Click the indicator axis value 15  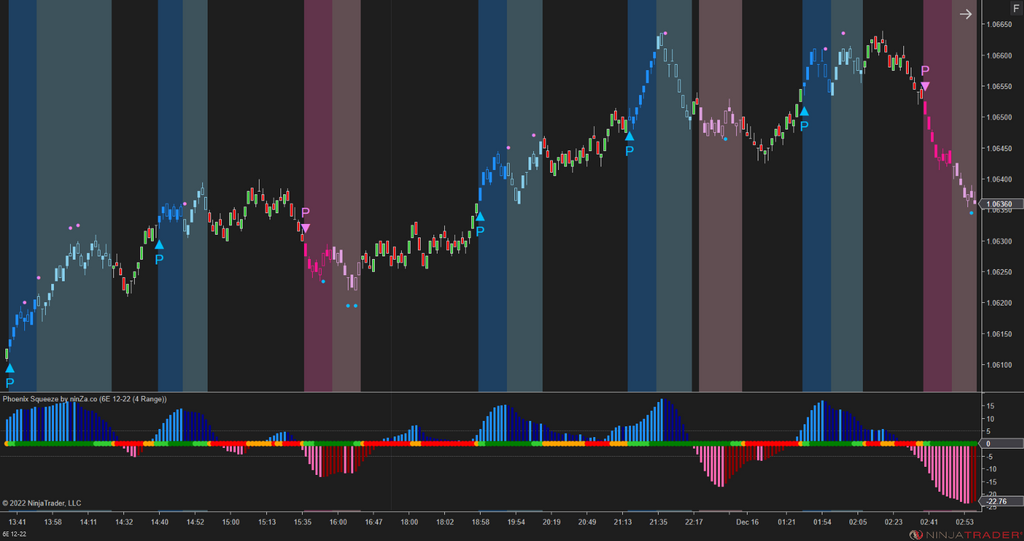(x=991, y=406)
